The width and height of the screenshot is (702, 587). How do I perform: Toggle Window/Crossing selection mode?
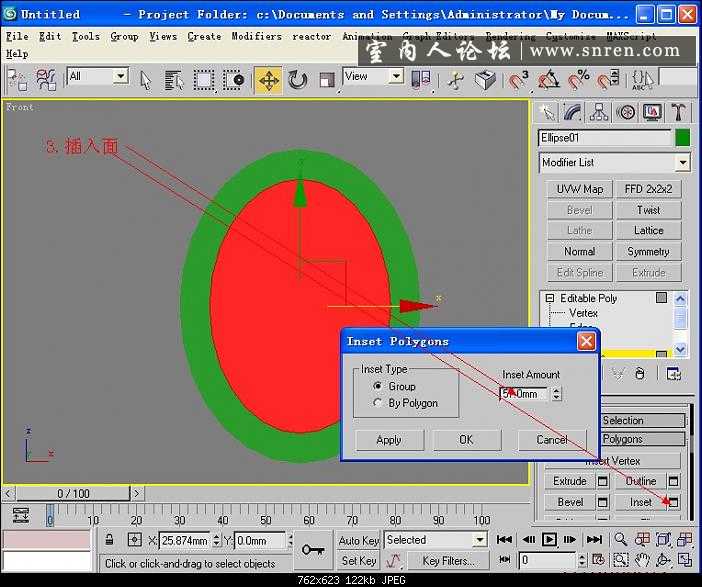click(234, 80)
